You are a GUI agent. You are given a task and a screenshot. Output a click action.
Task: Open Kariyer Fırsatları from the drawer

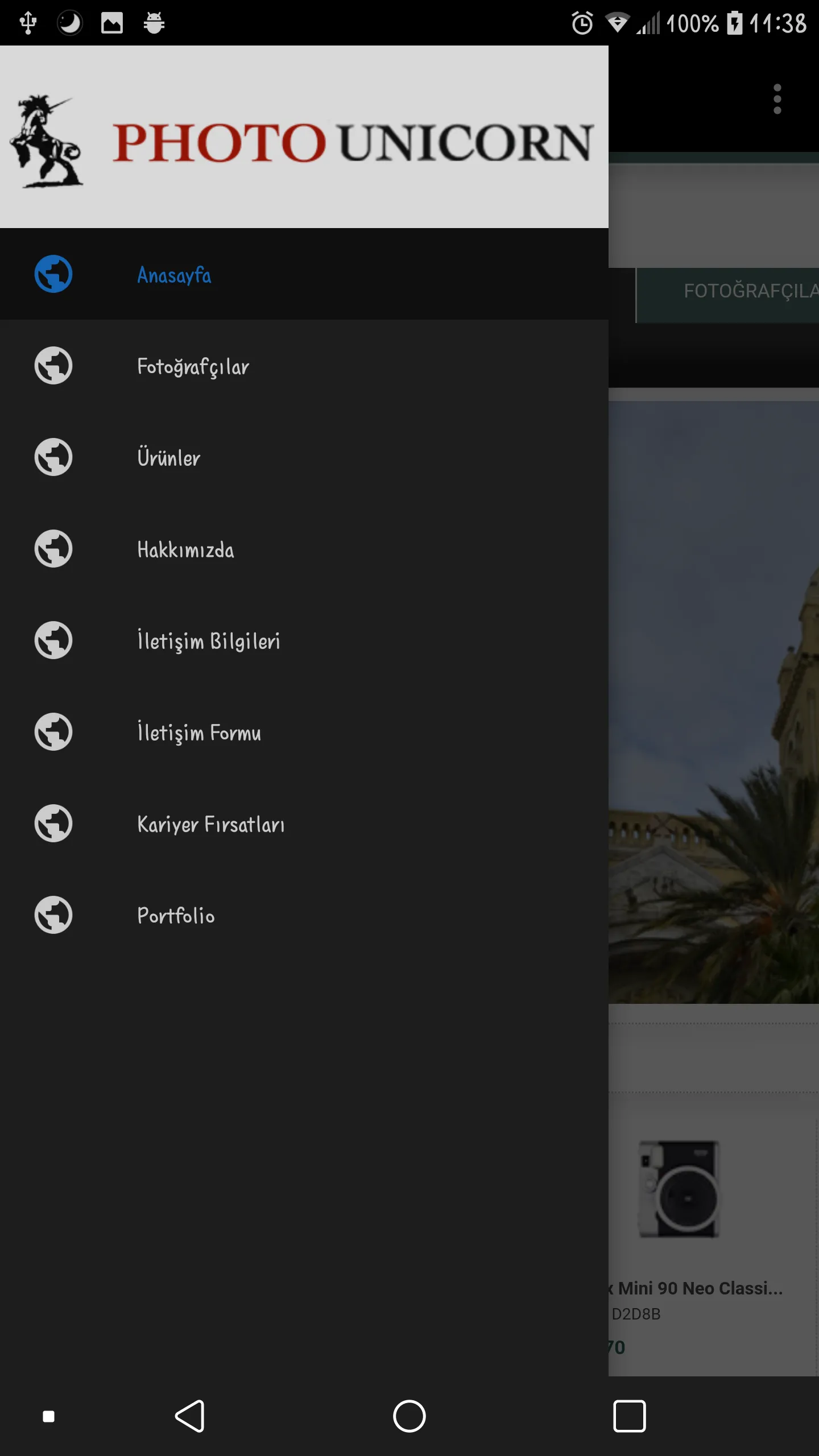click(x=304, y=824)
